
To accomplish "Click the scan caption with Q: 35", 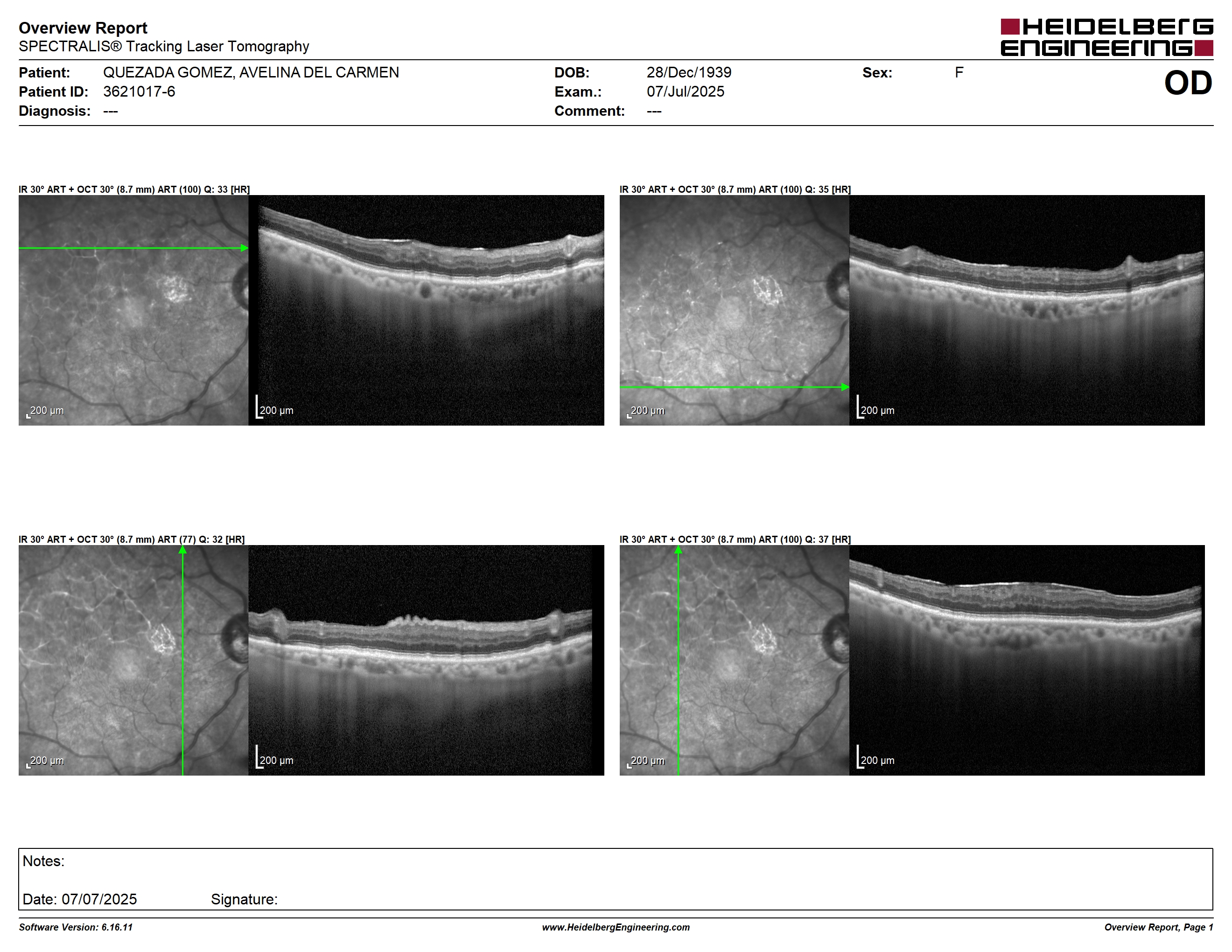I will (x=735, y=189).
